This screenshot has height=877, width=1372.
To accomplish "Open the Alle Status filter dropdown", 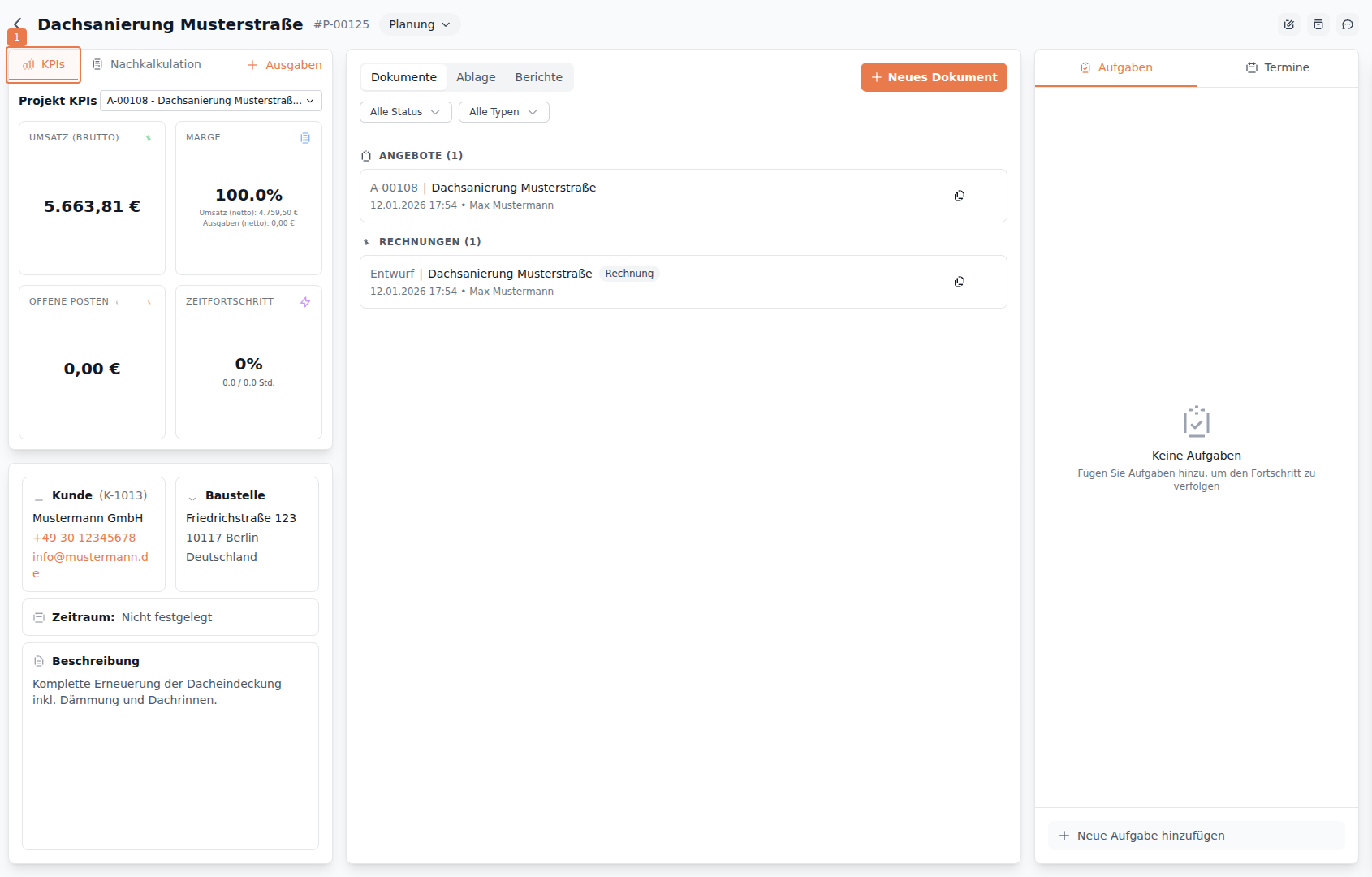I will [405, 112].
